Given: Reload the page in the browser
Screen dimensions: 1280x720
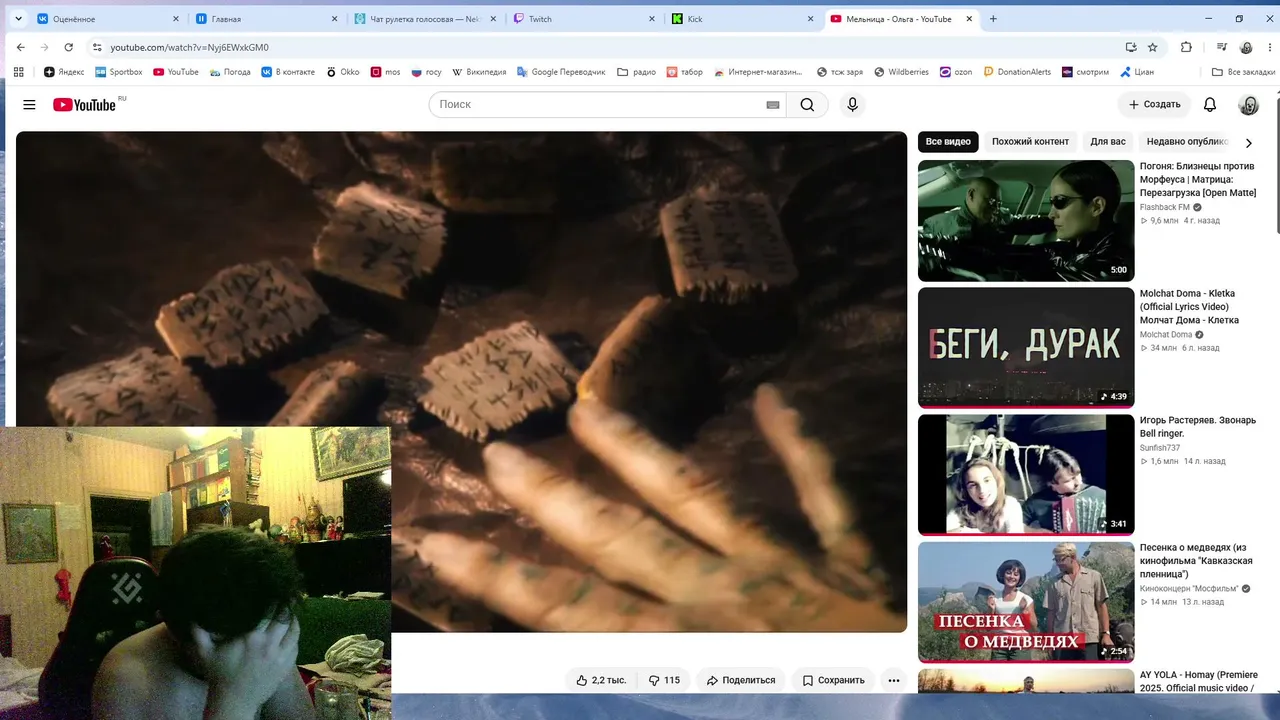Looking at the screenshot, I should pyautogui.click(x=69, y=47).
